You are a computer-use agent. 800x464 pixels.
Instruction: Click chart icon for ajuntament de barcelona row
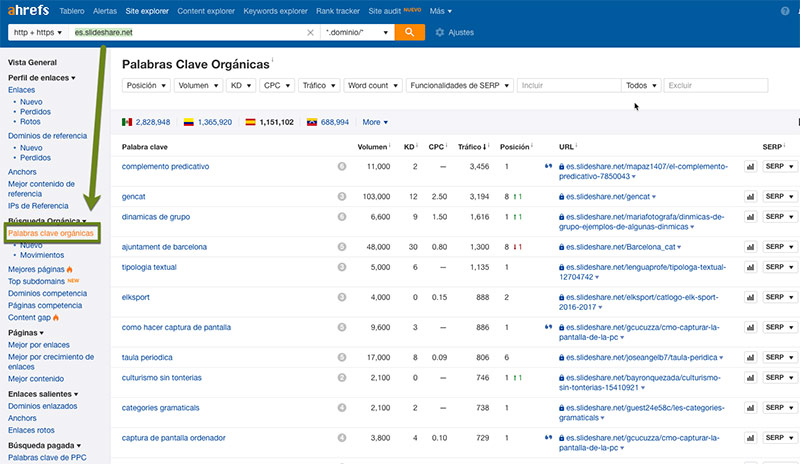pyautogui.click(x=750, y=247)
